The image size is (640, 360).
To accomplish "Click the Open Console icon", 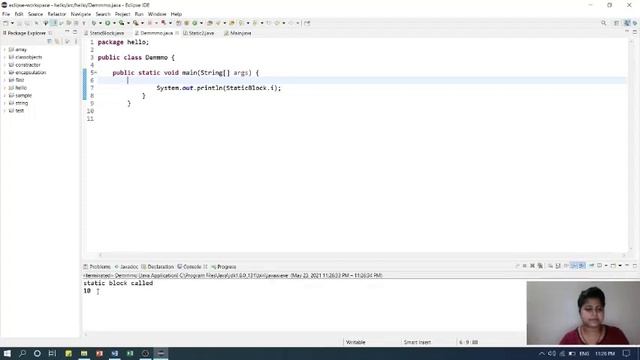I will point(613,266).
